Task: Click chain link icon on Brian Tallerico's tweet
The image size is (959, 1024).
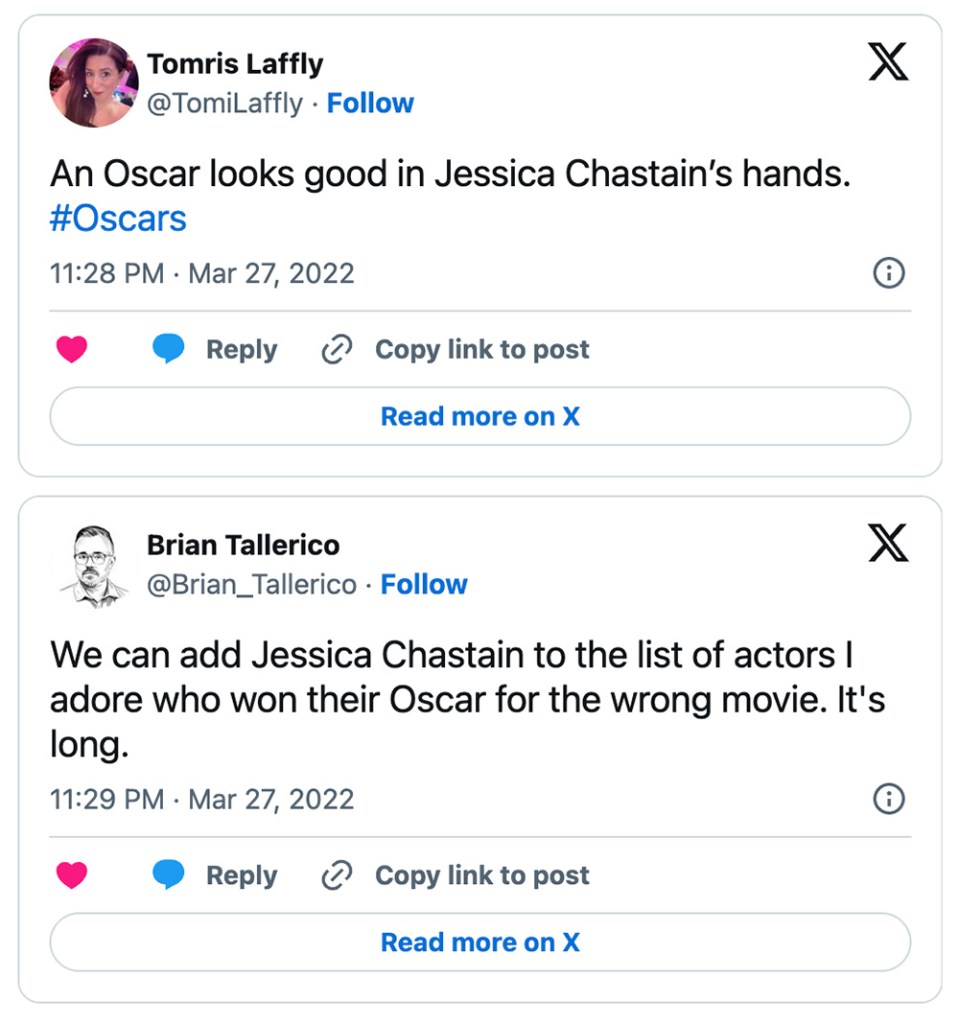Action: click(x=337, y=875)
